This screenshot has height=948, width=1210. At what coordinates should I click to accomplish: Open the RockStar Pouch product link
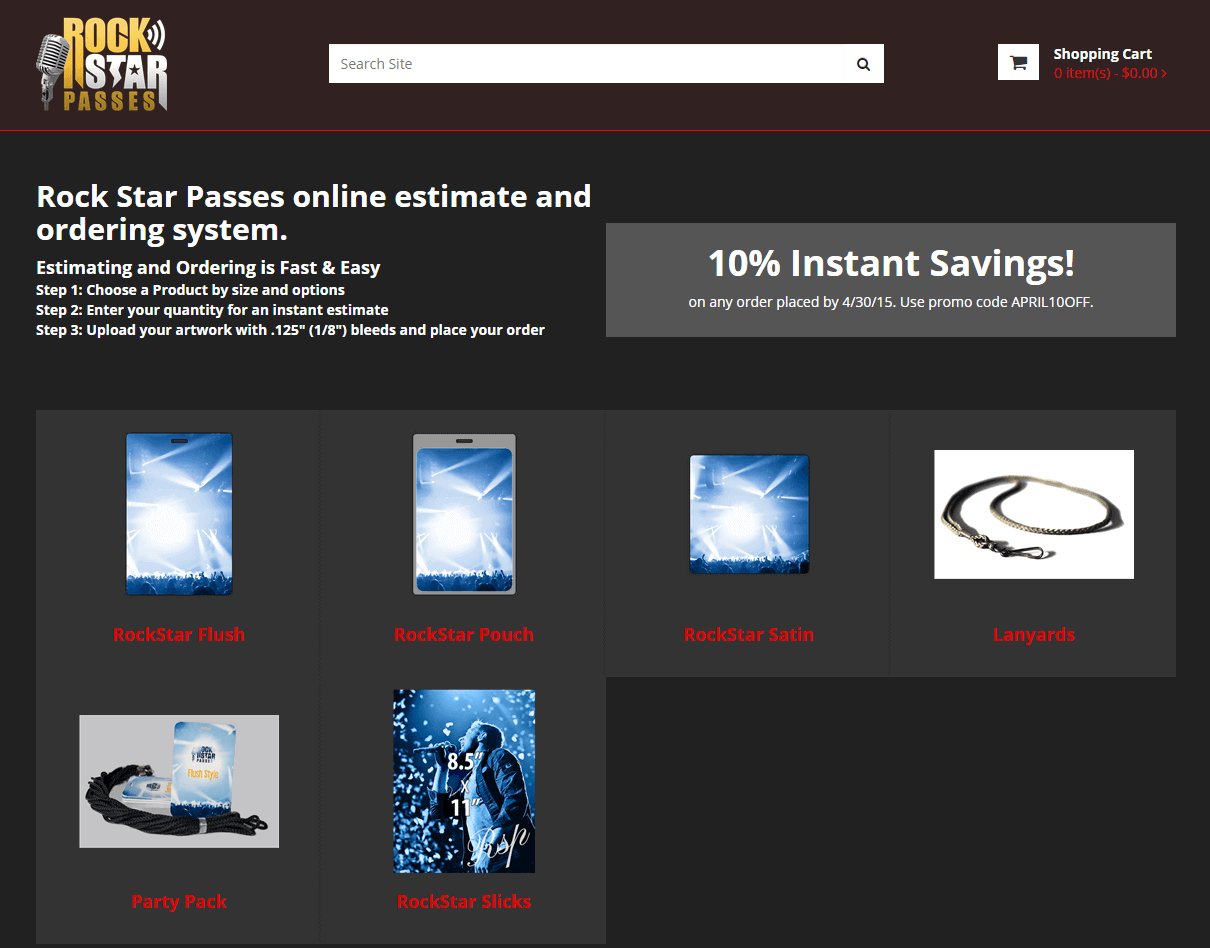point(464,634)
